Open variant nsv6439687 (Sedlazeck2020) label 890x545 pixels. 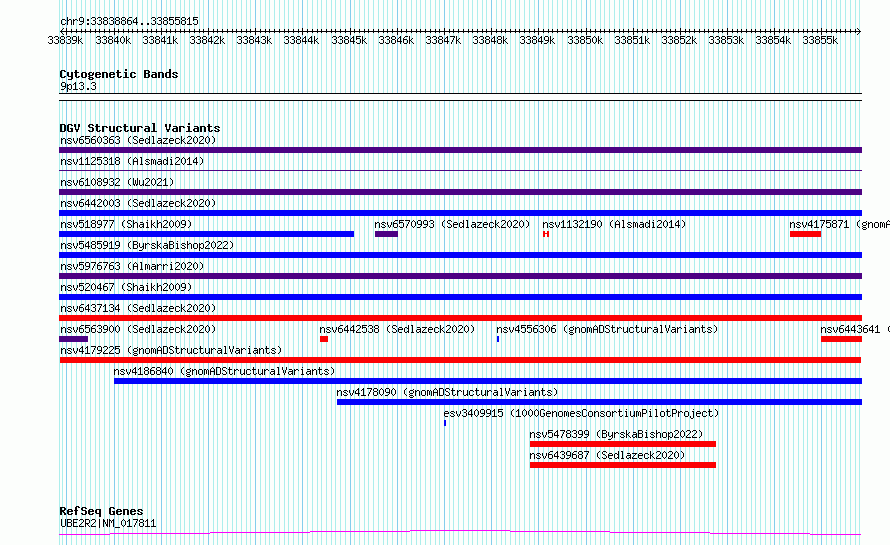coord(607,455)
